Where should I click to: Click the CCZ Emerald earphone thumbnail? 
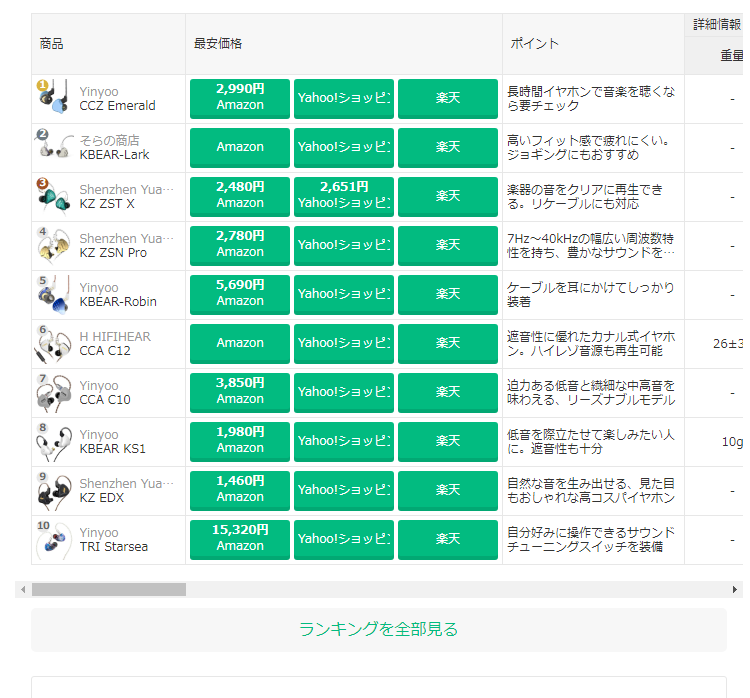[x=54, y=97]
